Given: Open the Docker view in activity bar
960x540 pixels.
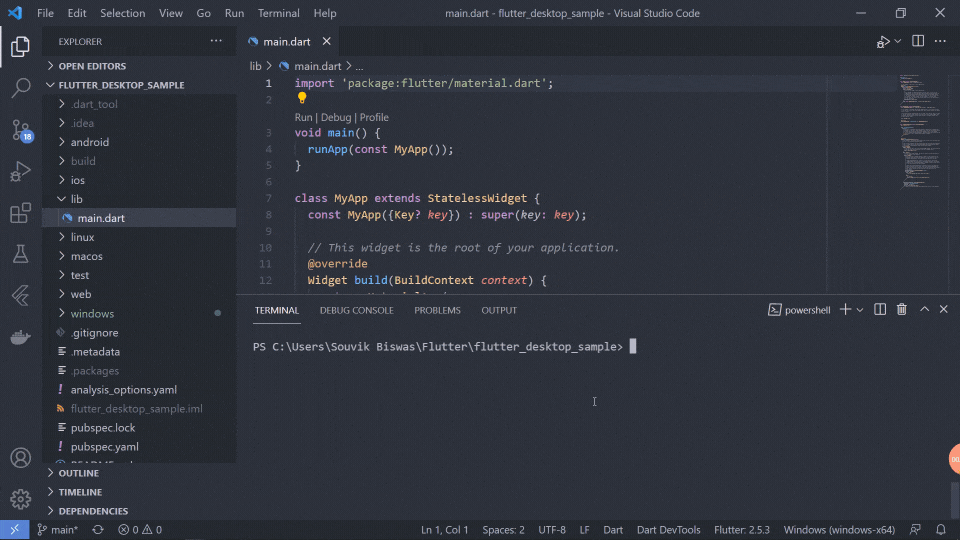Looking at the screenshot, I should (20, 337).
